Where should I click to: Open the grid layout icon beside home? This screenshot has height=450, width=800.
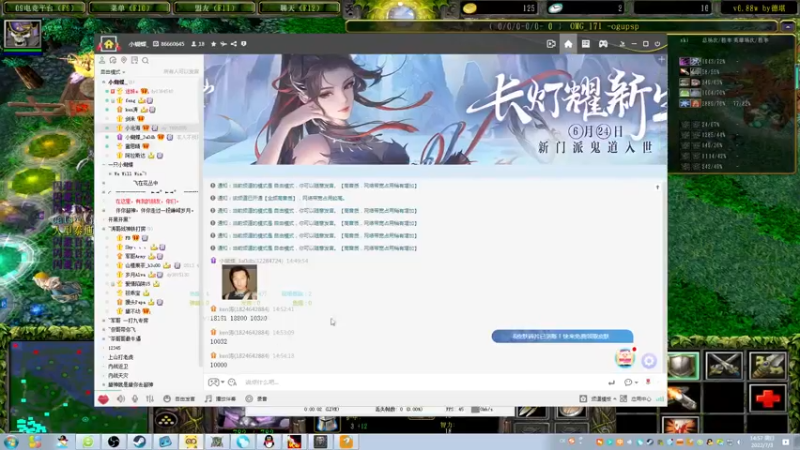[x=586, y=44]
